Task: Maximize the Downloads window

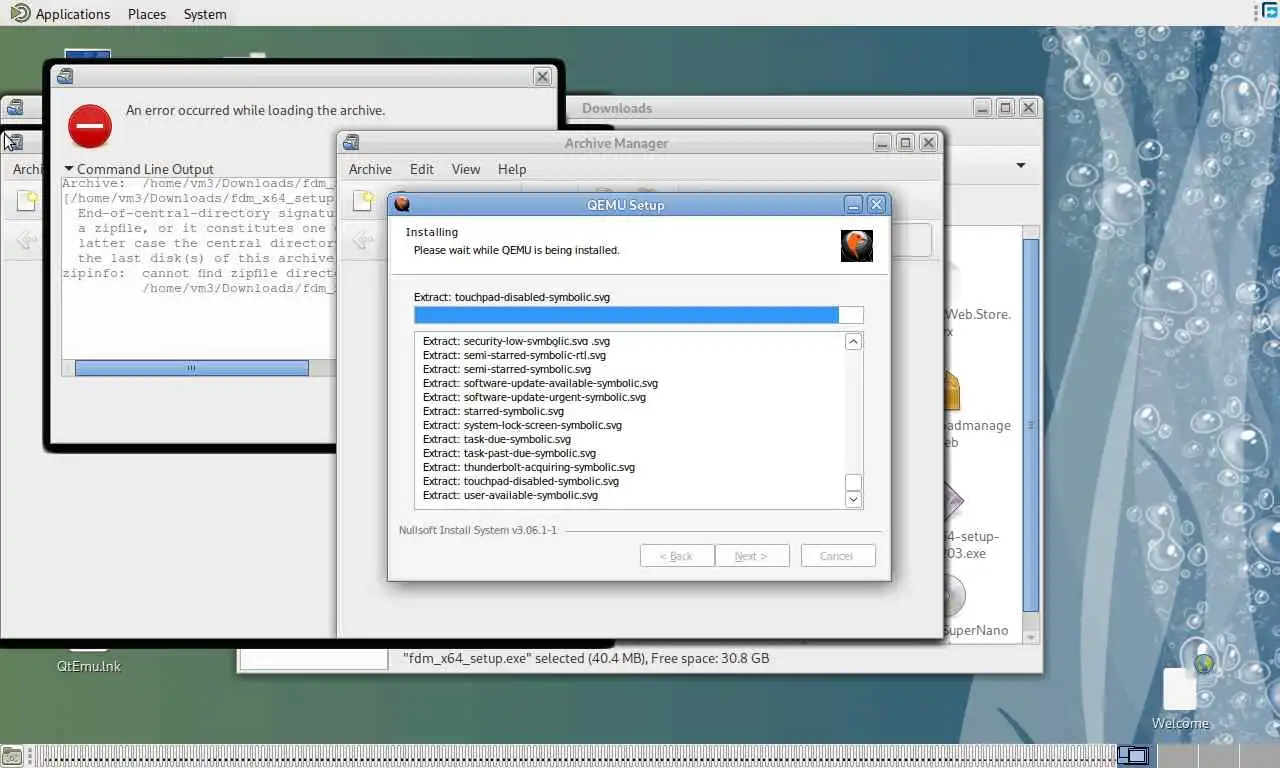Action: tap(1005, 108)
